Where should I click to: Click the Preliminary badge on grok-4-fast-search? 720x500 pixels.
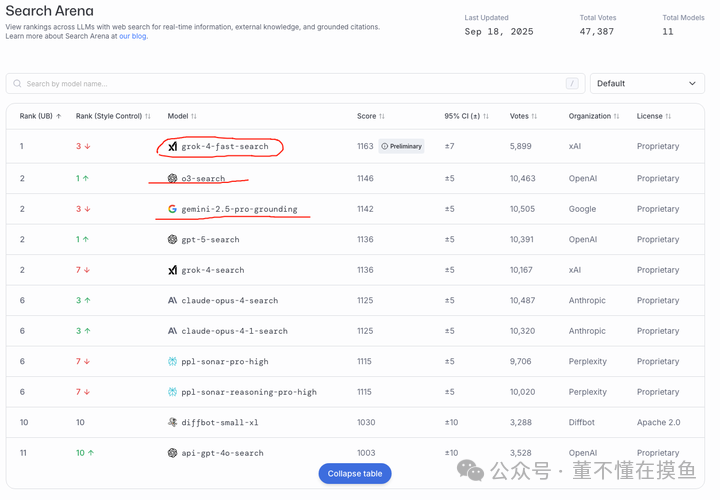[401, 146]
